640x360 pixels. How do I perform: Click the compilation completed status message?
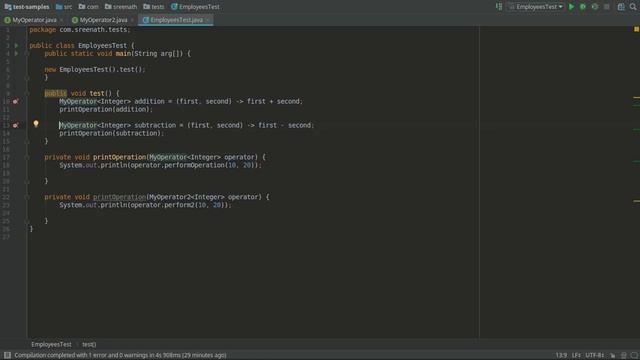pos(120,355)
